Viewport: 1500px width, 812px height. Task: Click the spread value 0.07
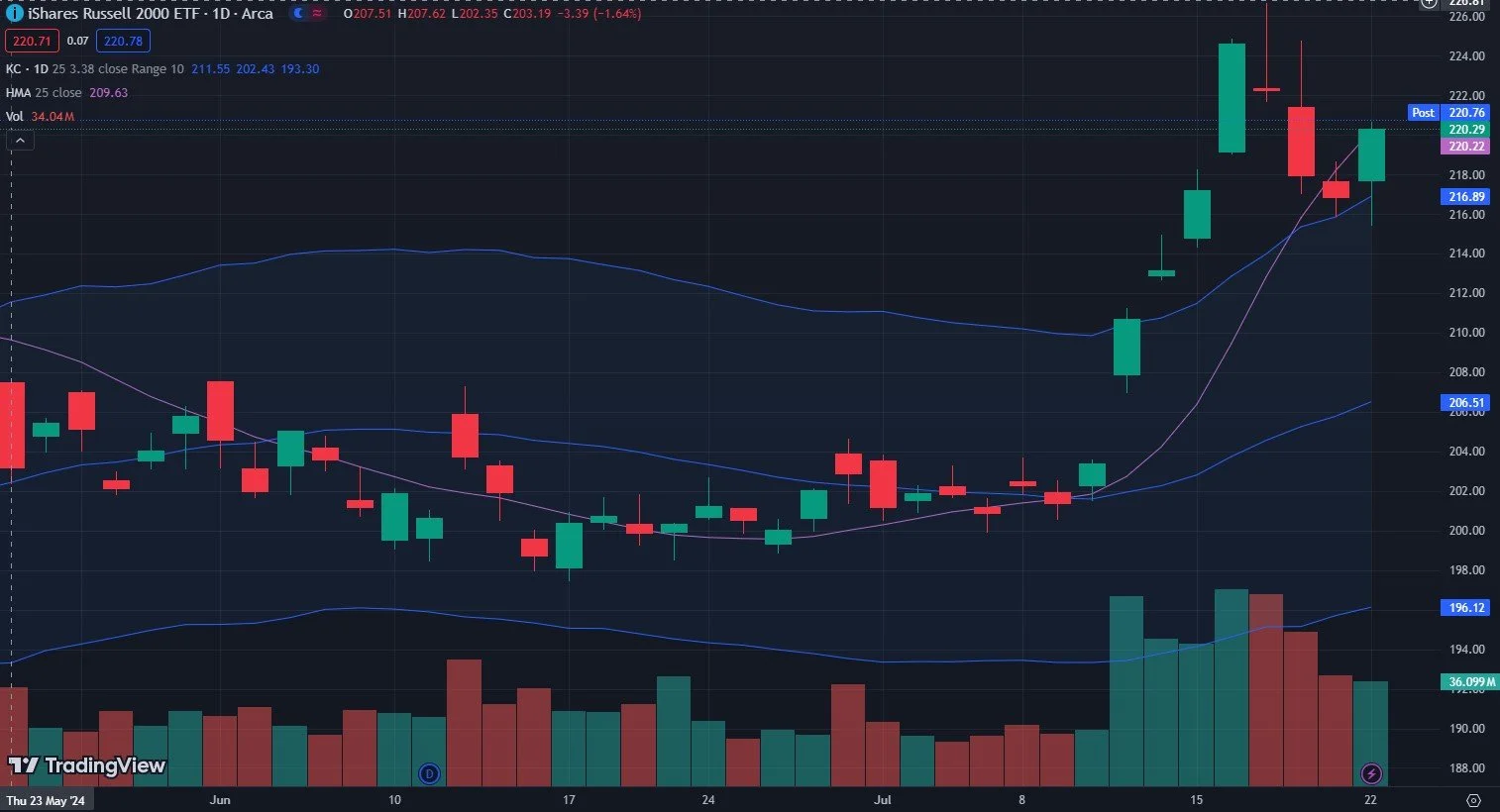click(78, 42)
